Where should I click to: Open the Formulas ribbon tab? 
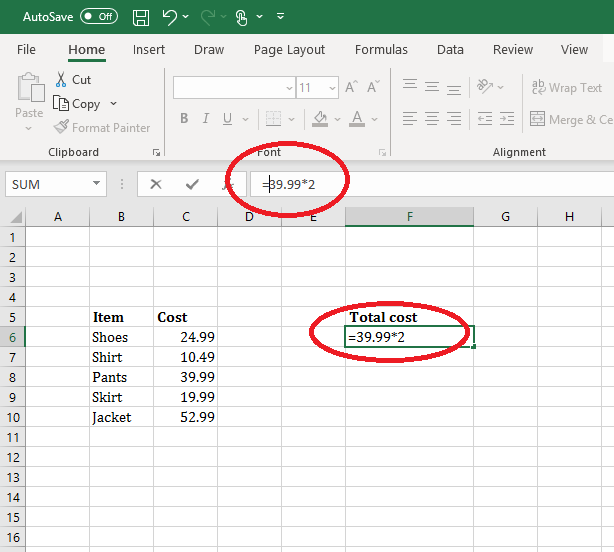coord(381,50)
